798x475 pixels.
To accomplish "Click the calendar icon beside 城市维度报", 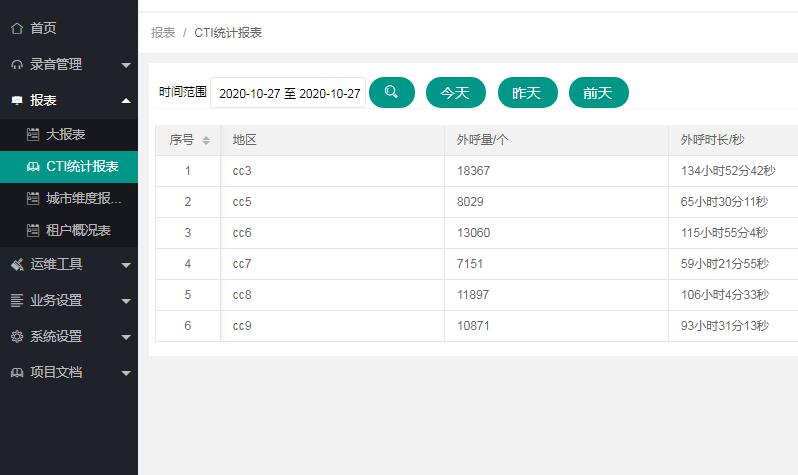I will [33, 199].
